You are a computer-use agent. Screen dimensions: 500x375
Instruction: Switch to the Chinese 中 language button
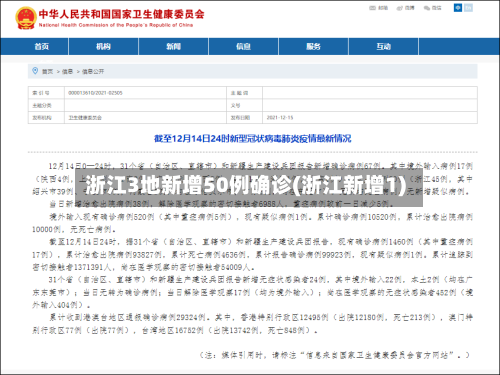[x=458, y=8]
